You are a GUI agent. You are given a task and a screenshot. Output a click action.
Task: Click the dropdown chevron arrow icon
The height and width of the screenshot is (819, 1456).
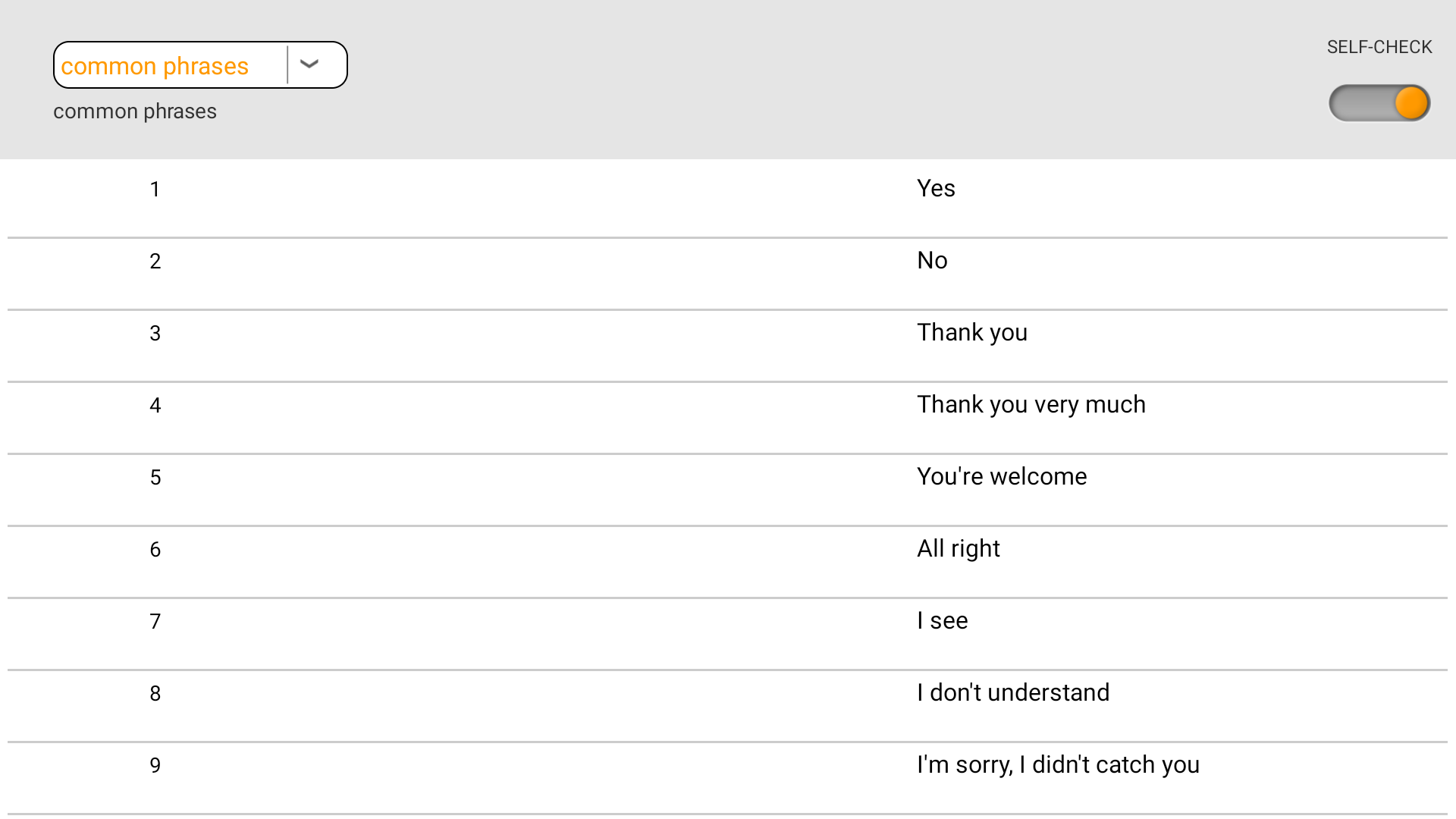pyautogui.click(x=309, y=64)
